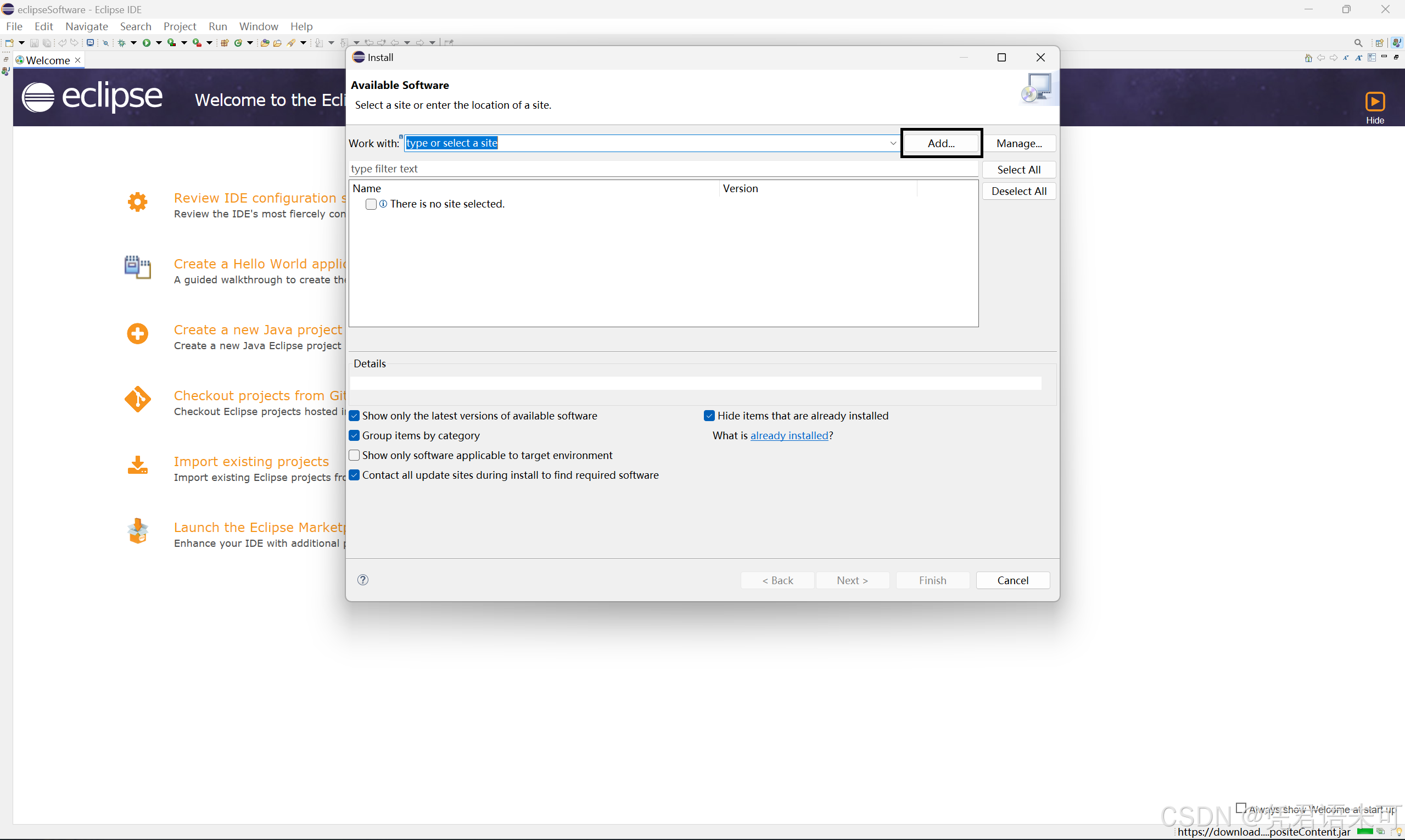Click the orange gear Review IDE configuration icon
Image resolution: width=1405 pixels, height=840 pixels.
click(138, 201)
